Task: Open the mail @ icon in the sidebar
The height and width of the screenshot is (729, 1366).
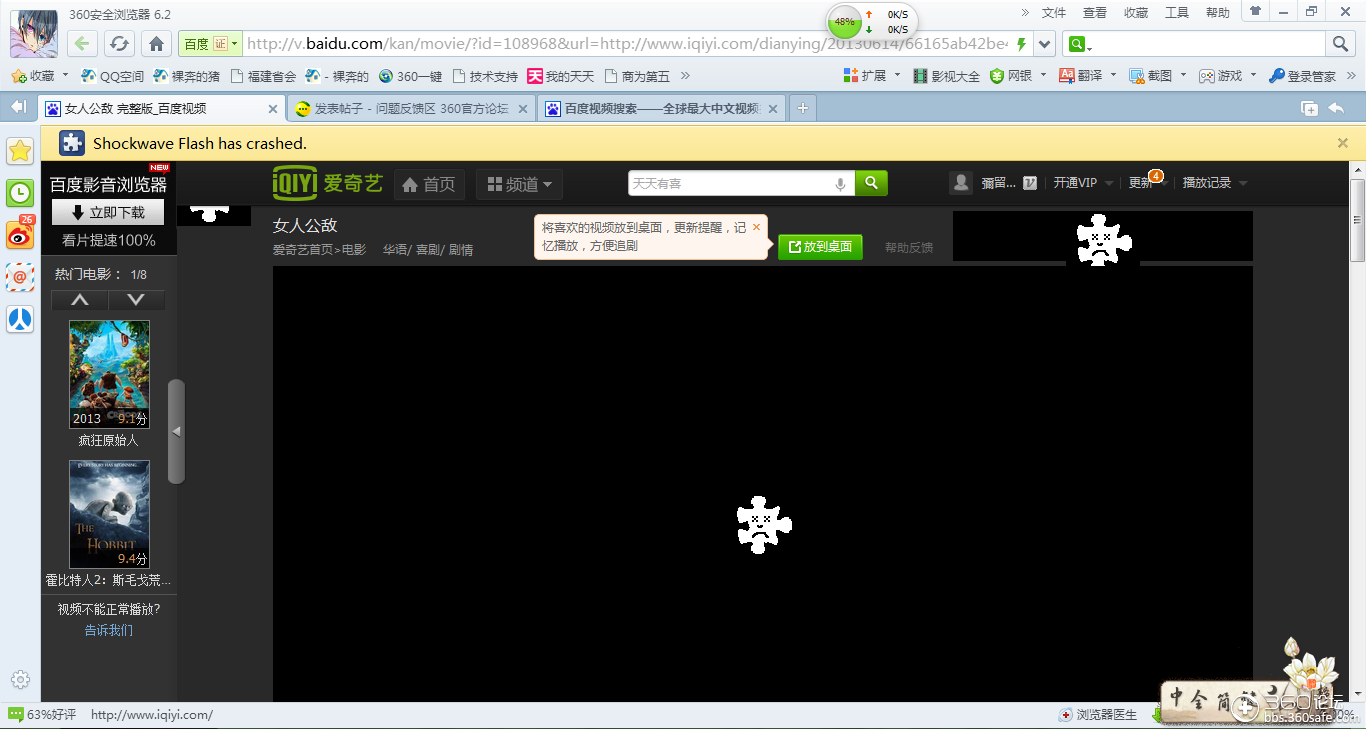Action: pos(20,277)
